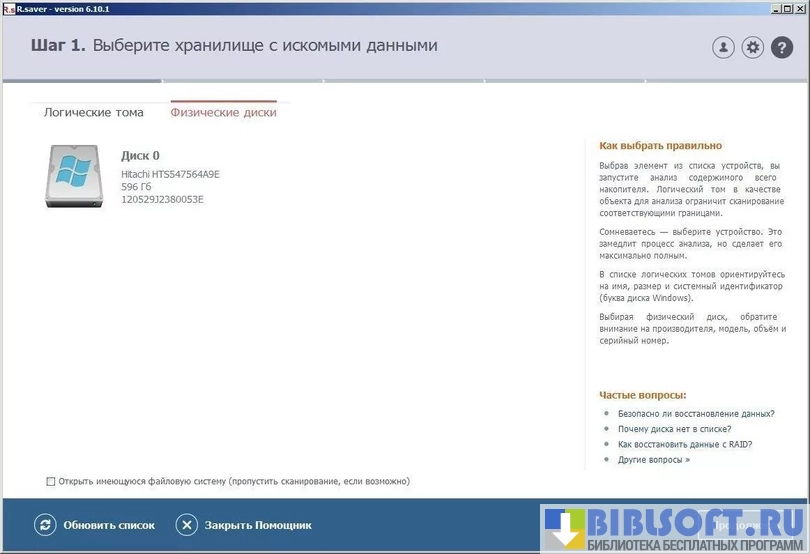Click the first step progress bar segment

tap(80, 81)
